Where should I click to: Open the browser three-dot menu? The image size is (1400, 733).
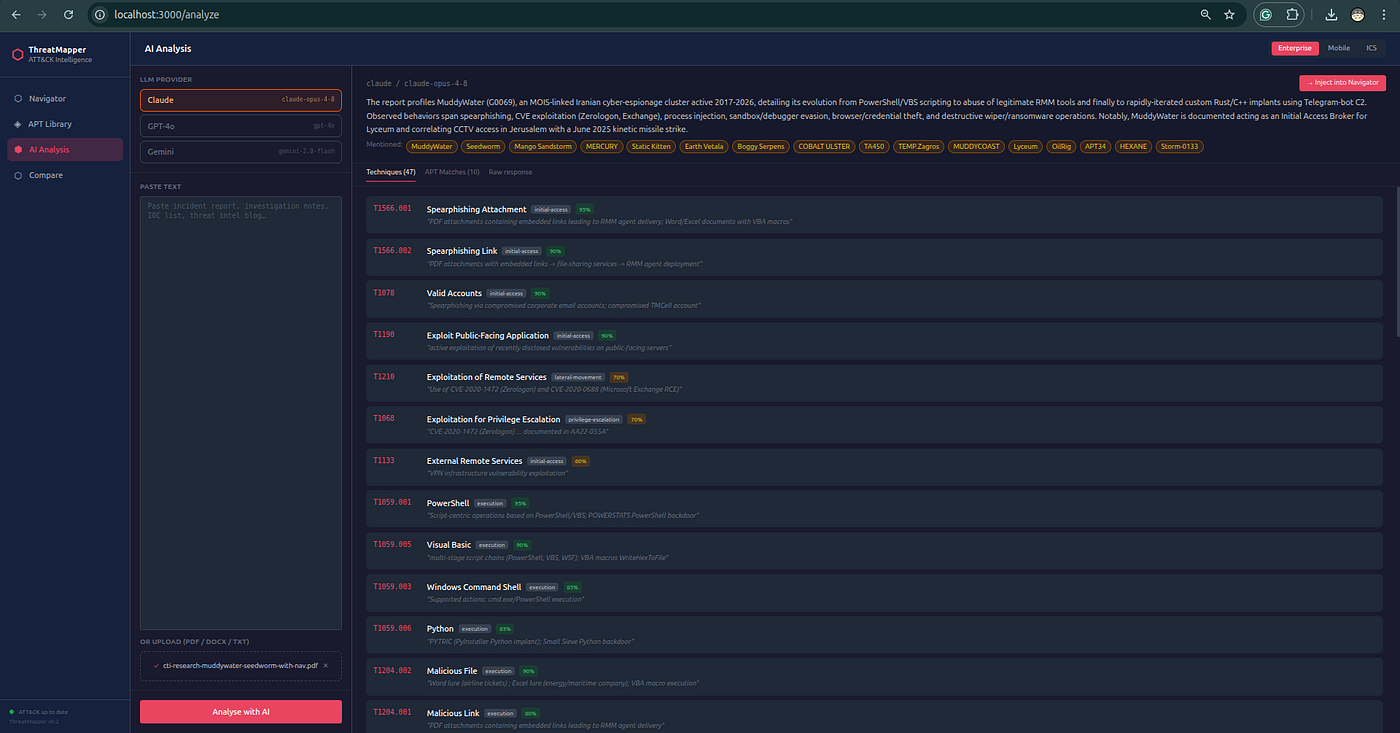[1384, 15]
